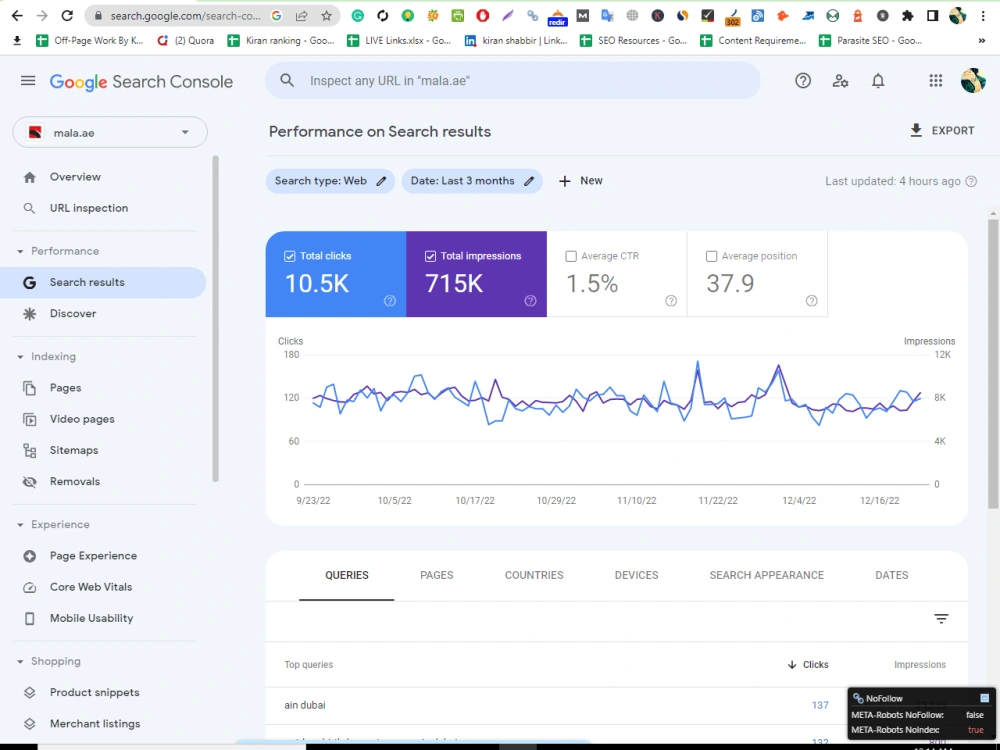This screenshot has width=1000, height=750.
Task: Edit the Search type Web filter
Action: point(330,181)
